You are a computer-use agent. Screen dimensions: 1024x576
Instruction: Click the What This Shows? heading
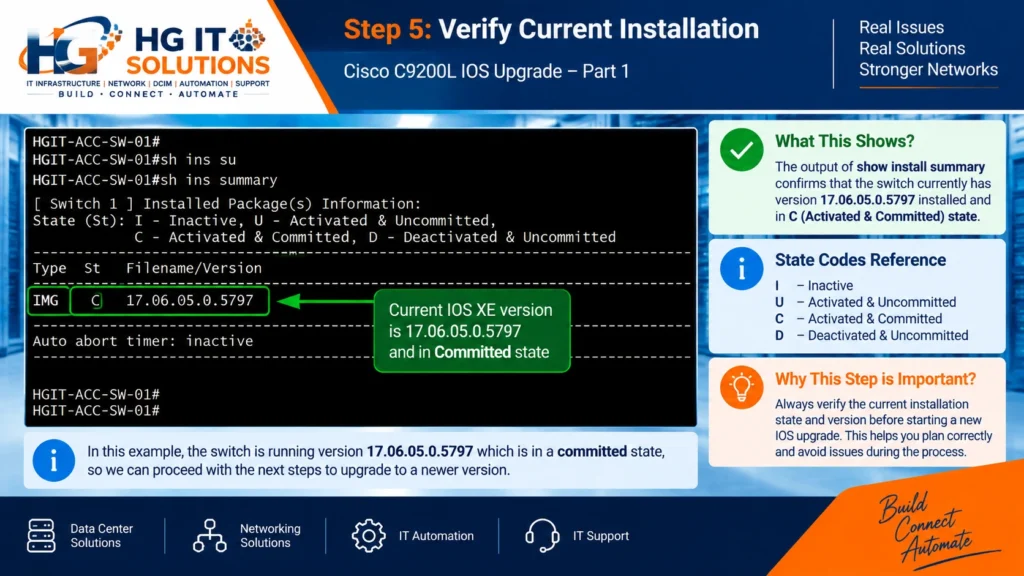844,141
